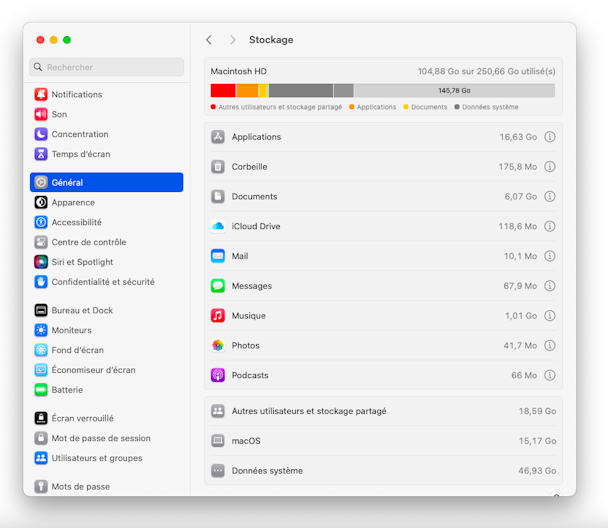Image resolution: width=608 pixels, height=528 pixels.
Task: Open Utilisateurs et groupes icon
Action: [x=41, y=458]
